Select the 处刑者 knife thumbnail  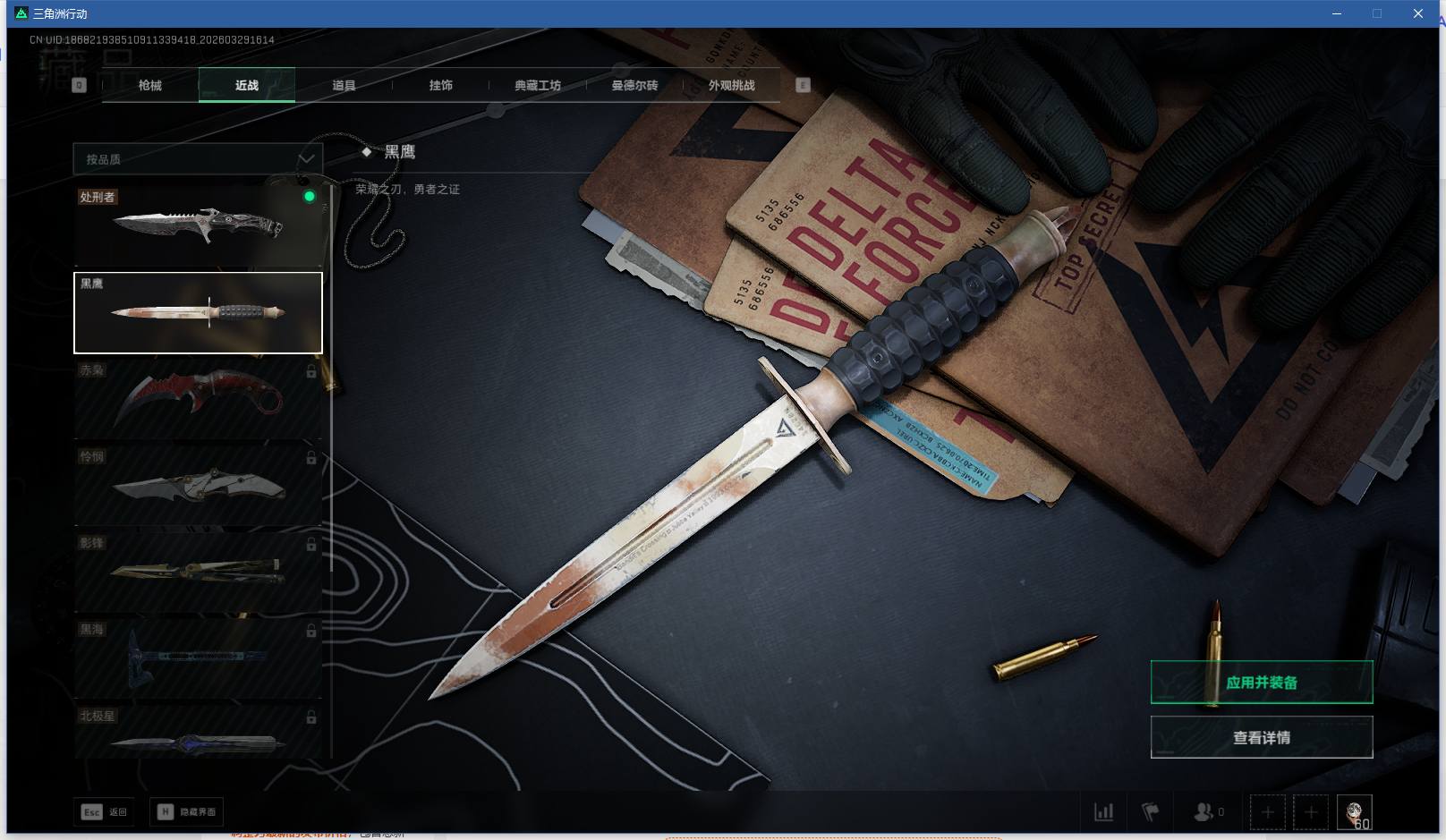198,226
